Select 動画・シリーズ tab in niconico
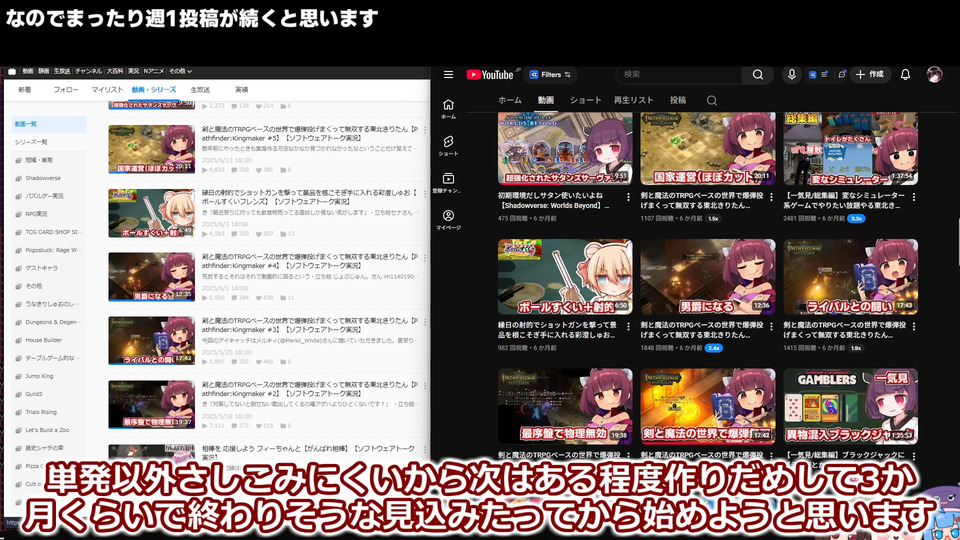960x540 pixels. (154, 89)
